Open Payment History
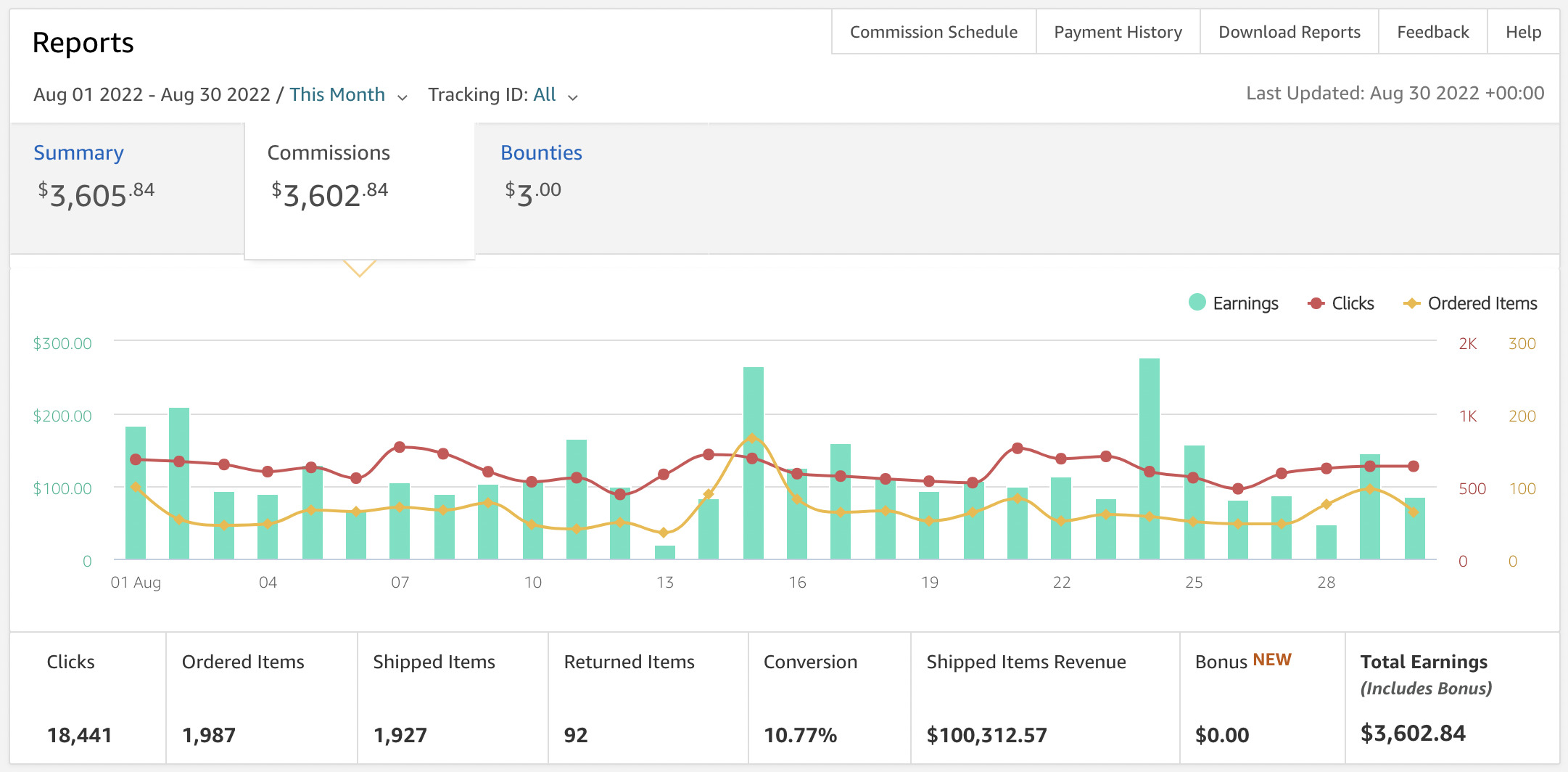 pos(1118,32)
